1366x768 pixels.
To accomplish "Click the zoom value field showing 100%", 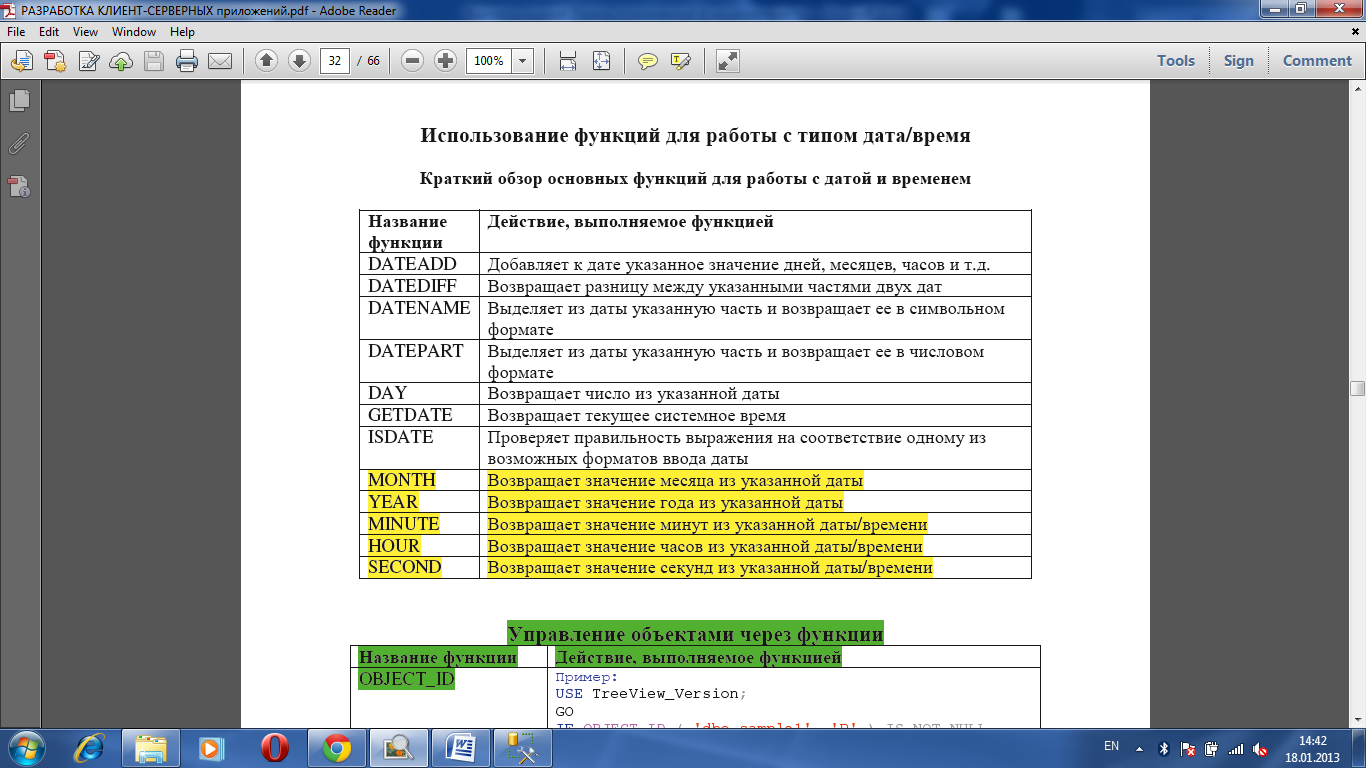I will 489,61.
